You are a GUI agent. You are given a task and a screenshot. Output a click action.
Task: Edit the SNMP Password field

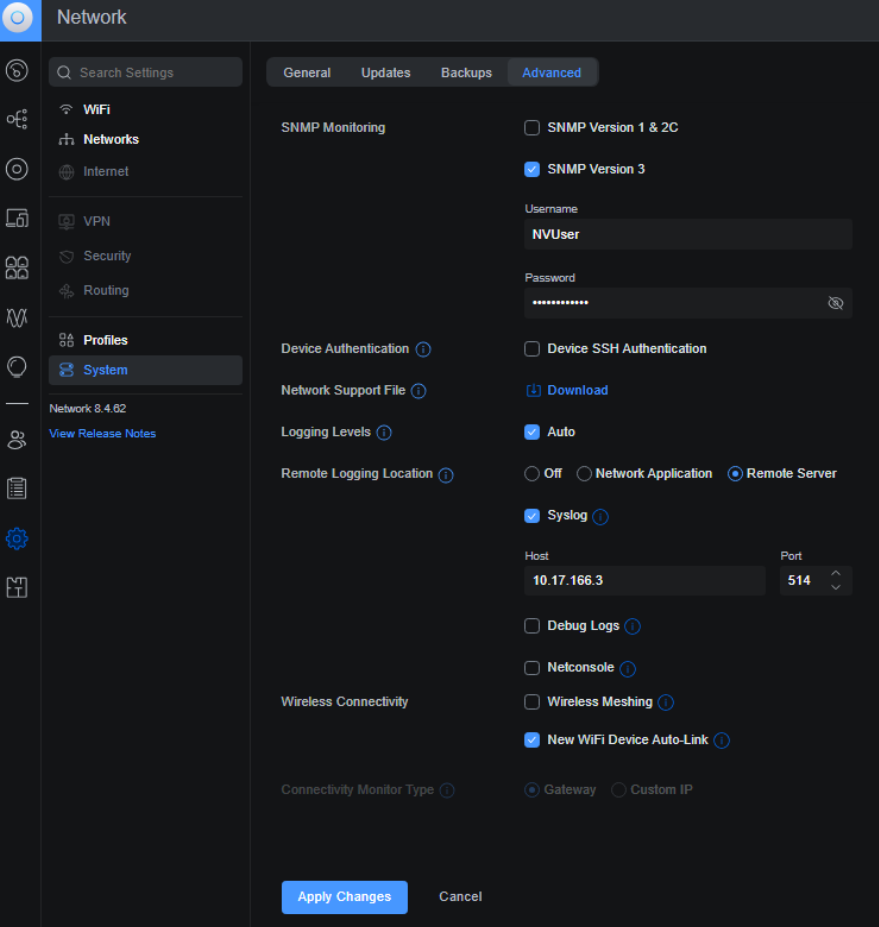point(688,303)
